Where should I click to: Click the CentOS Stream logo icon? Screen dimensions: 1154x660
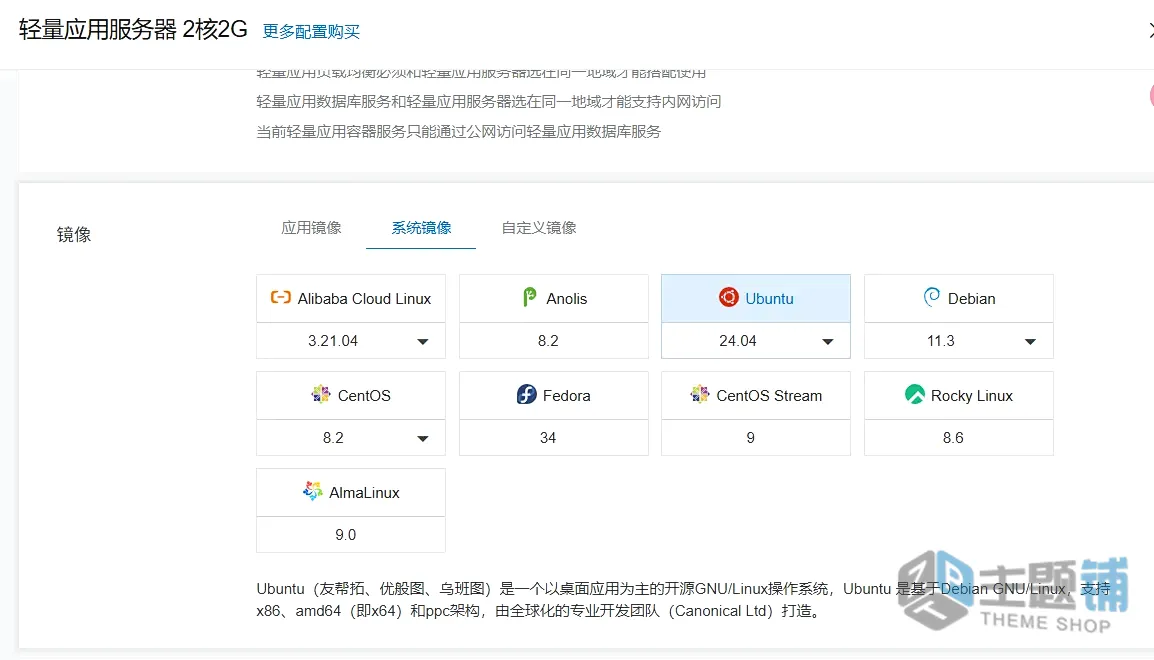pyautogui.click(x=699, y=394)
